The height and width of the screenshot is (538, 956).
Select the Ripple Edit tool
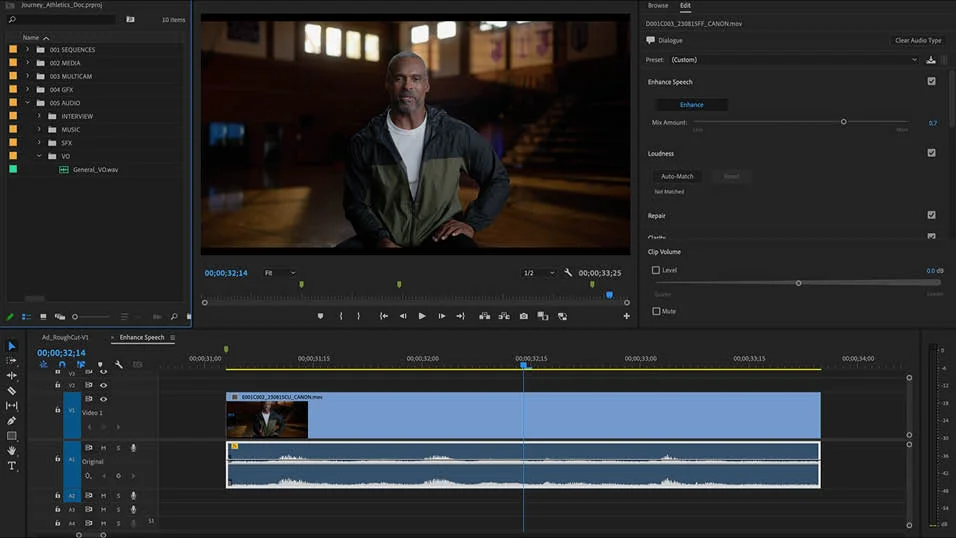pos(12,376)
